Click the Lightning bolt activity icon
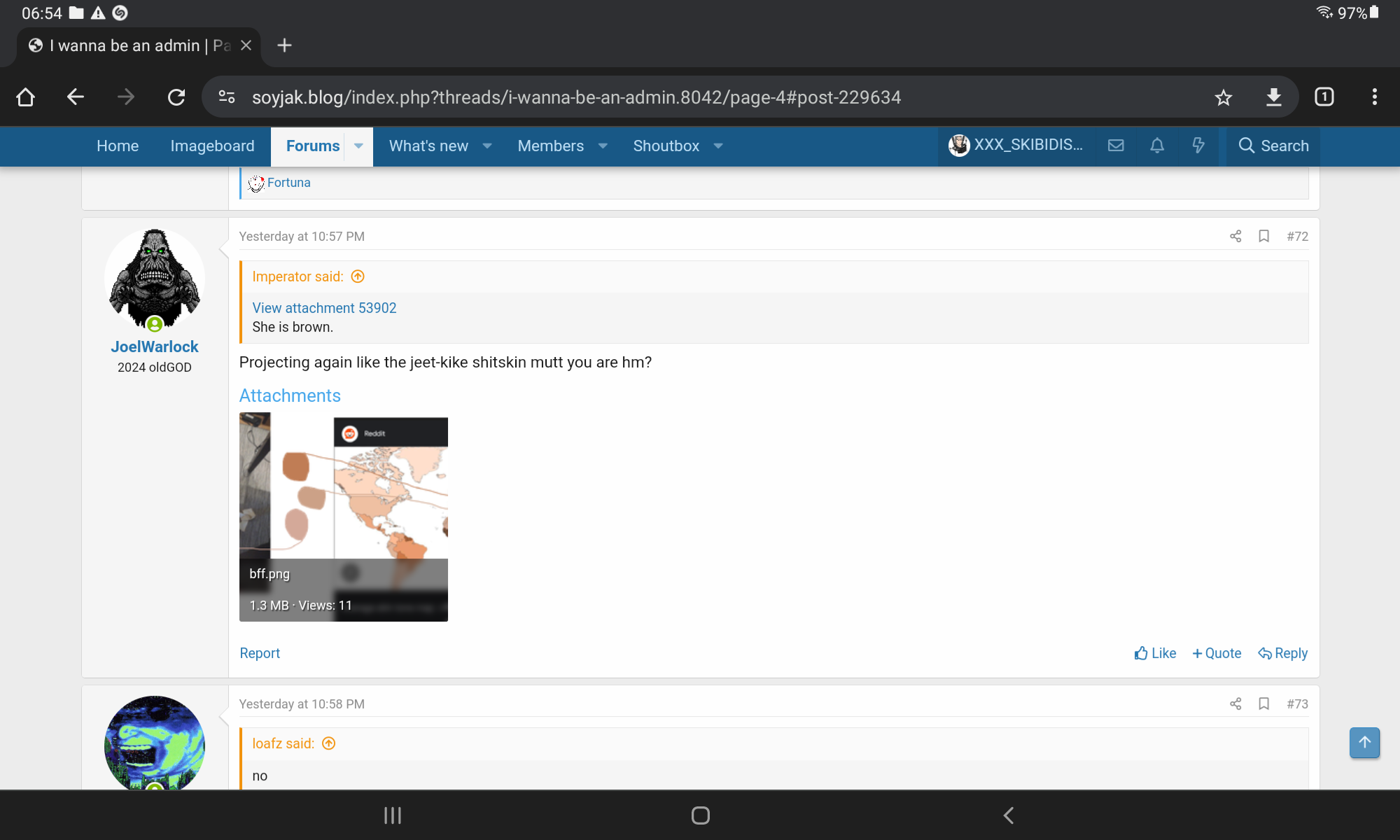 [1198, 146]
